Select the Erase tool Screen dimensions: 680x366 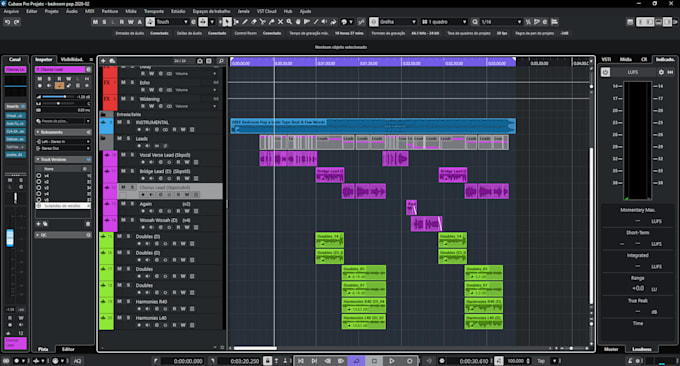[254, 22]
